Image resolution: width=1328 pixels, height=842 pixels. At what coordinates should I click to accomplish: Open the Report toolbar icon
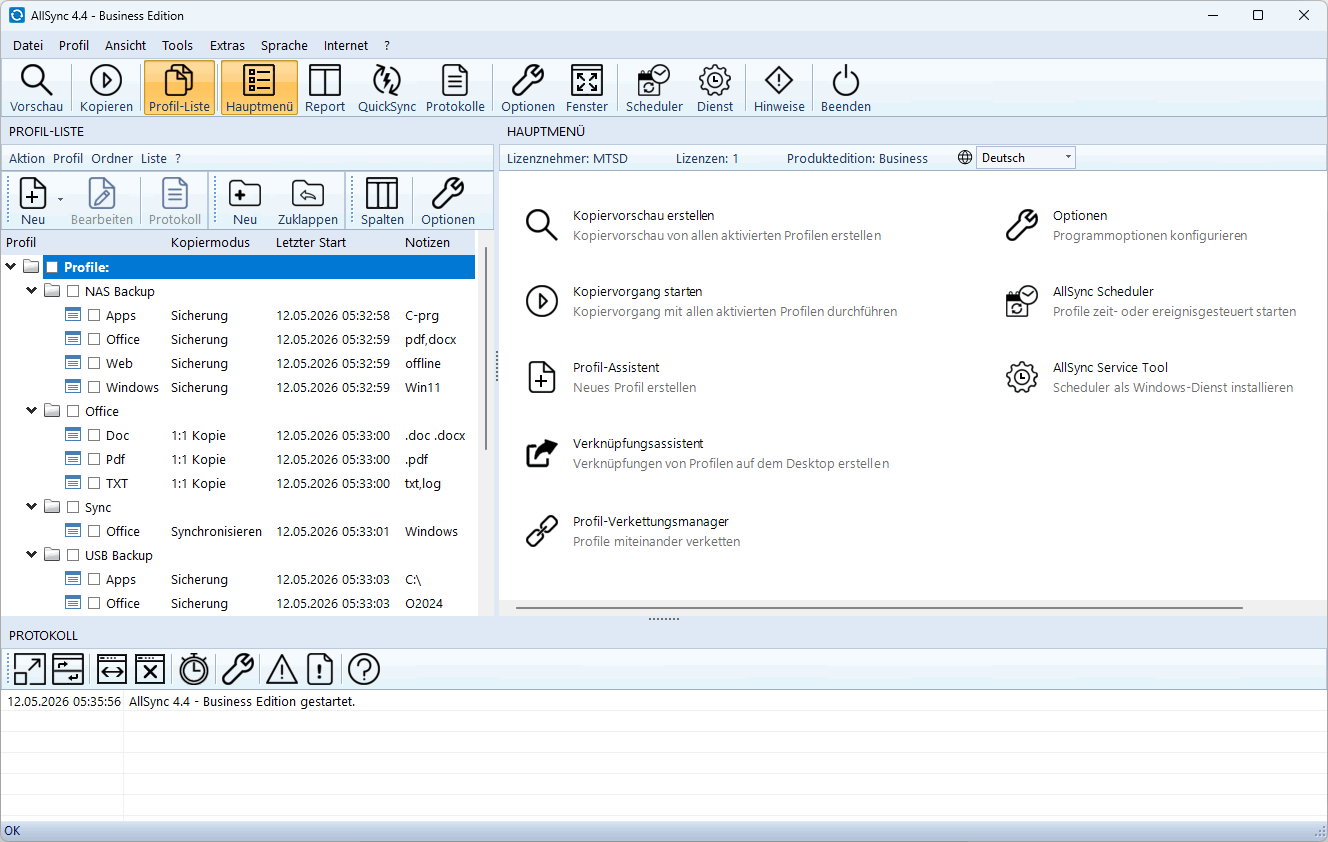(325, 88)
